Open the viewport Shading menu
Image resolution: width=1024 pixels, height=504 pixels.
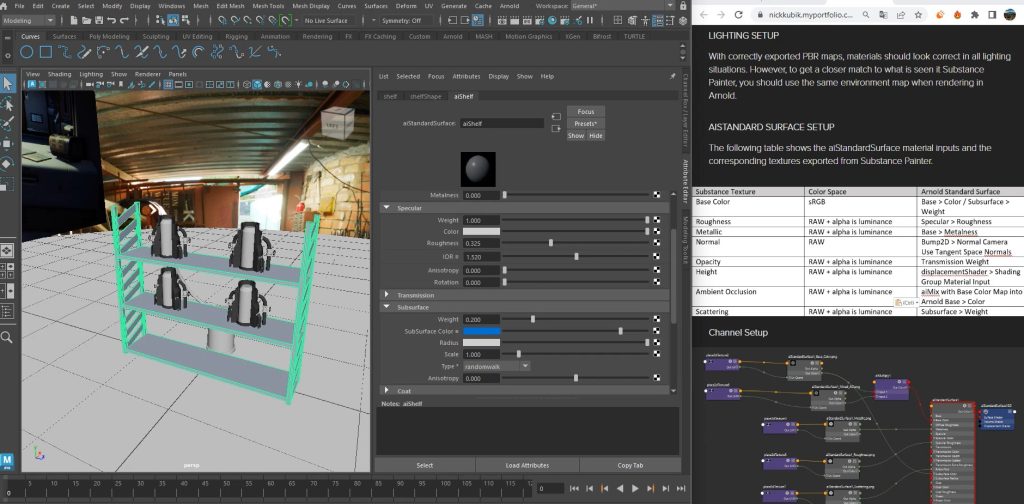pyautogui.click(x=59, y=74)
